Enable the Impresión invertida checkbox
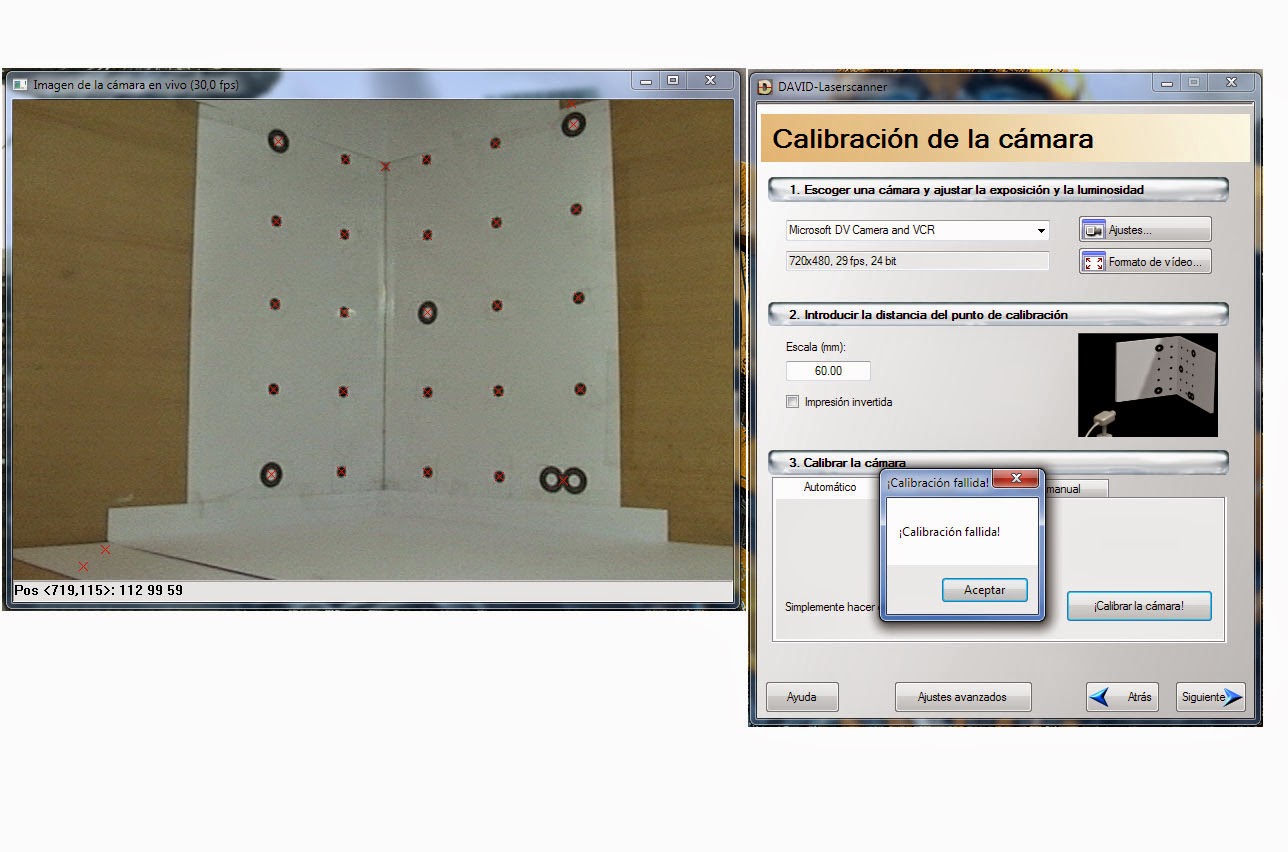The width and height of the screenshot is (1288, 852). [793, 402]
